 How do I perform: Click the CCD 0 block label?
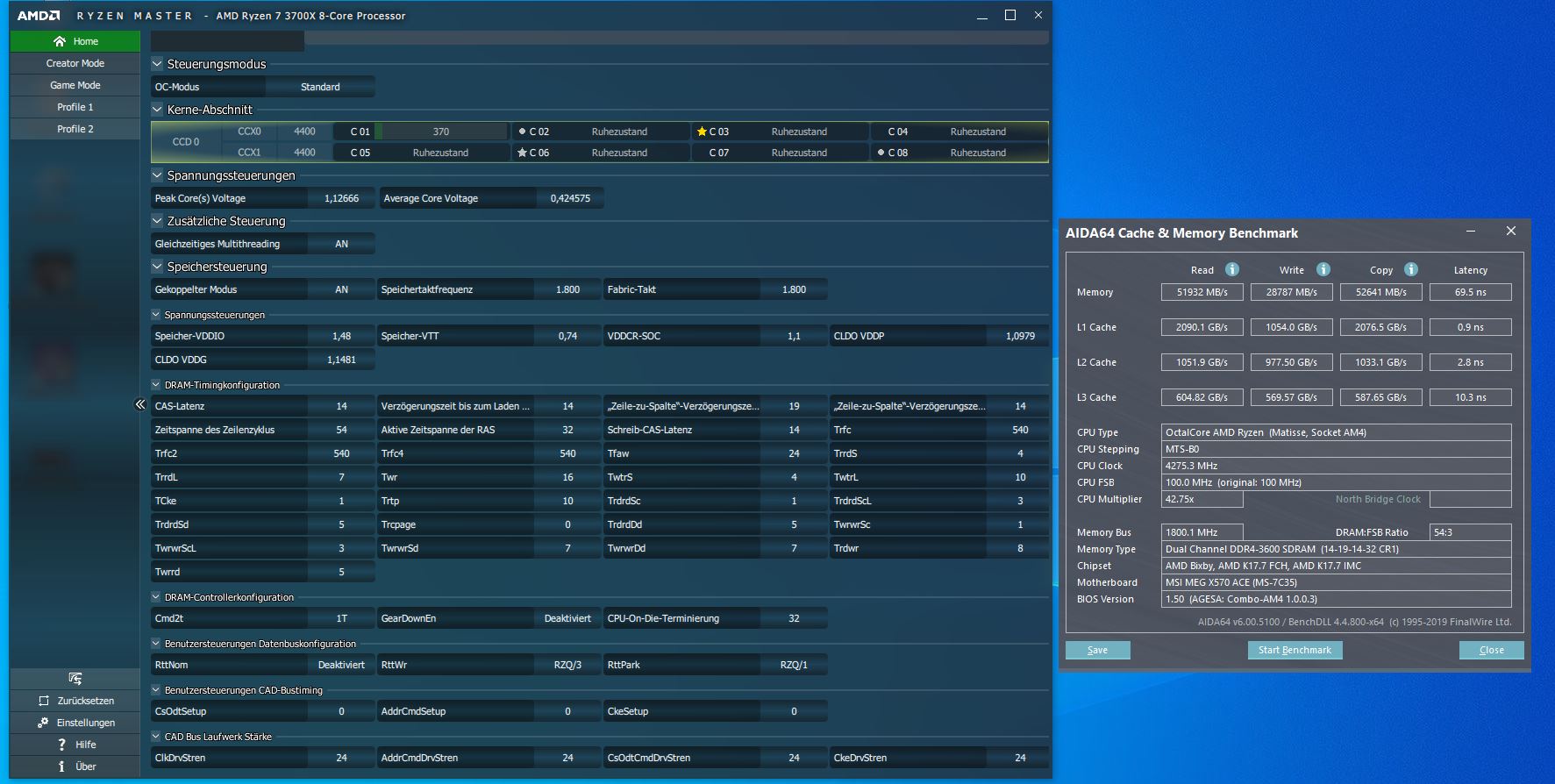(186, 142)
